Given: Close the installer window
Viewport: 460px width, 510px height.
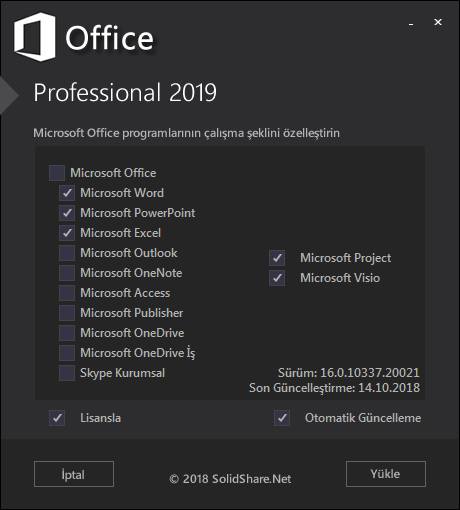Looking at the screenshot, I should (x=438, y=22).
